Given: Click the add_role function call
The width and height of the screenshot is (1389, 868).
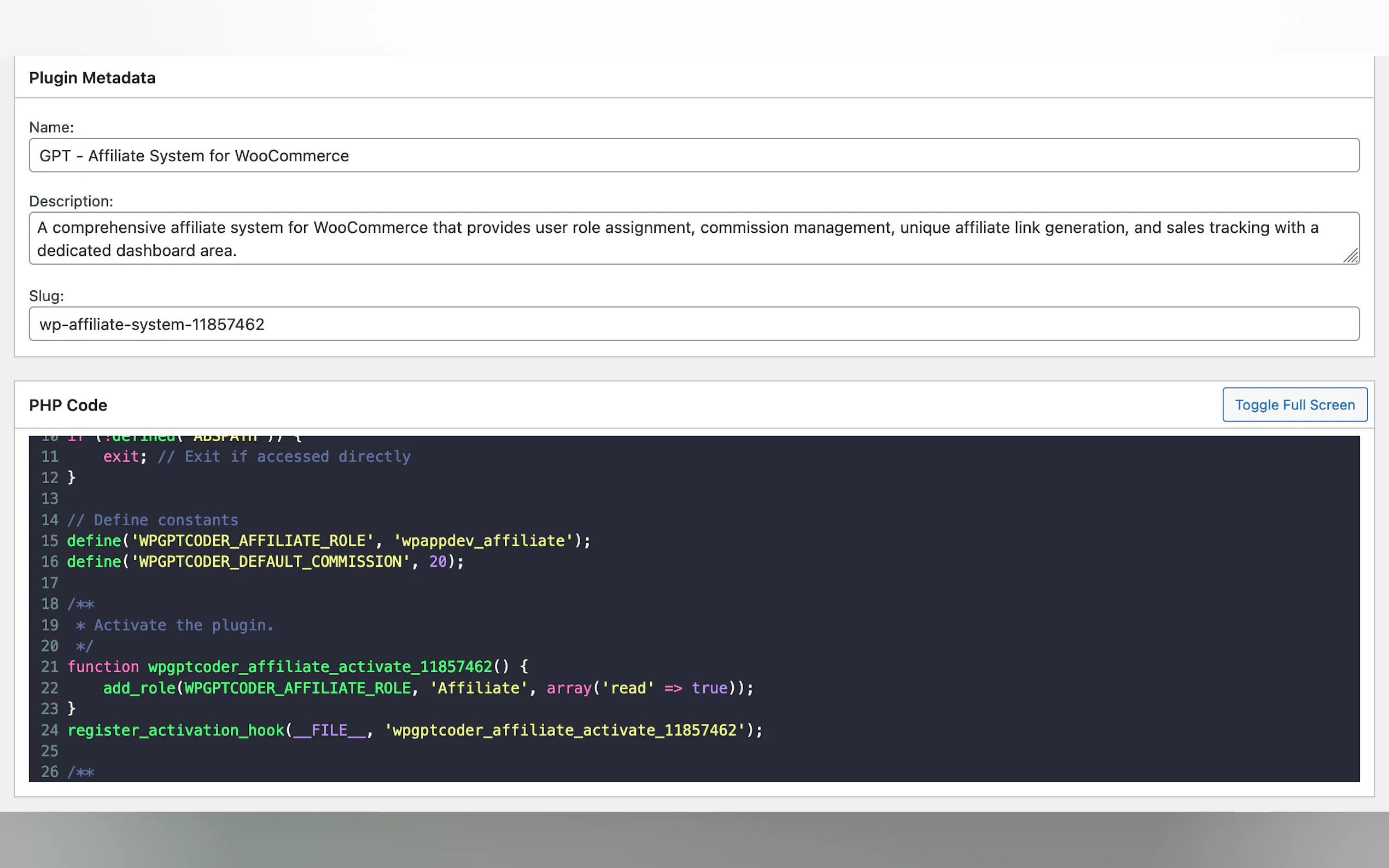Looking at the screenshot, I should (139, 688).
